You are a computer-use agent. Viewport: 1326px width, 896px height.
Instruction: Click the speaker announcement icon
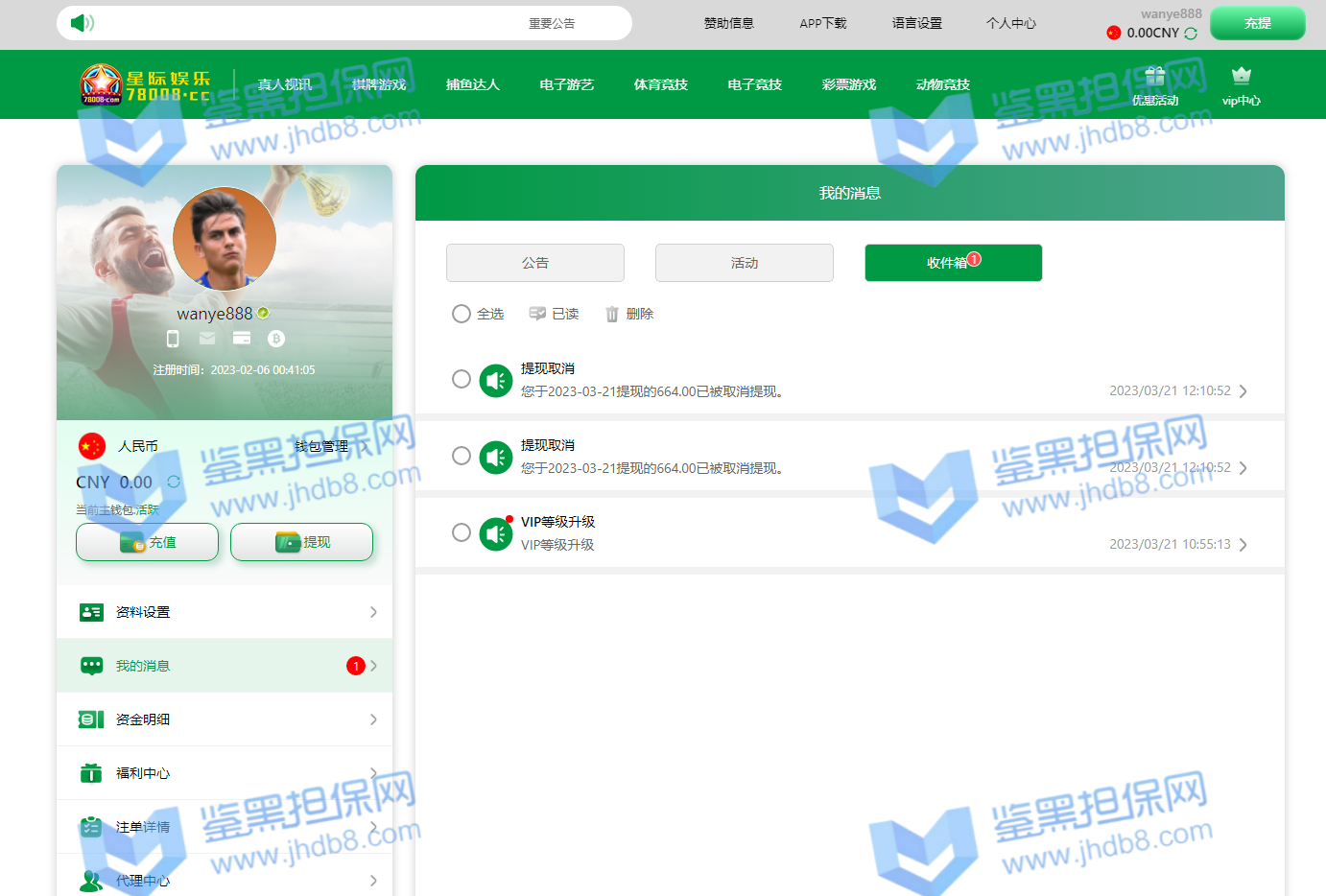[x=82, y=23]
